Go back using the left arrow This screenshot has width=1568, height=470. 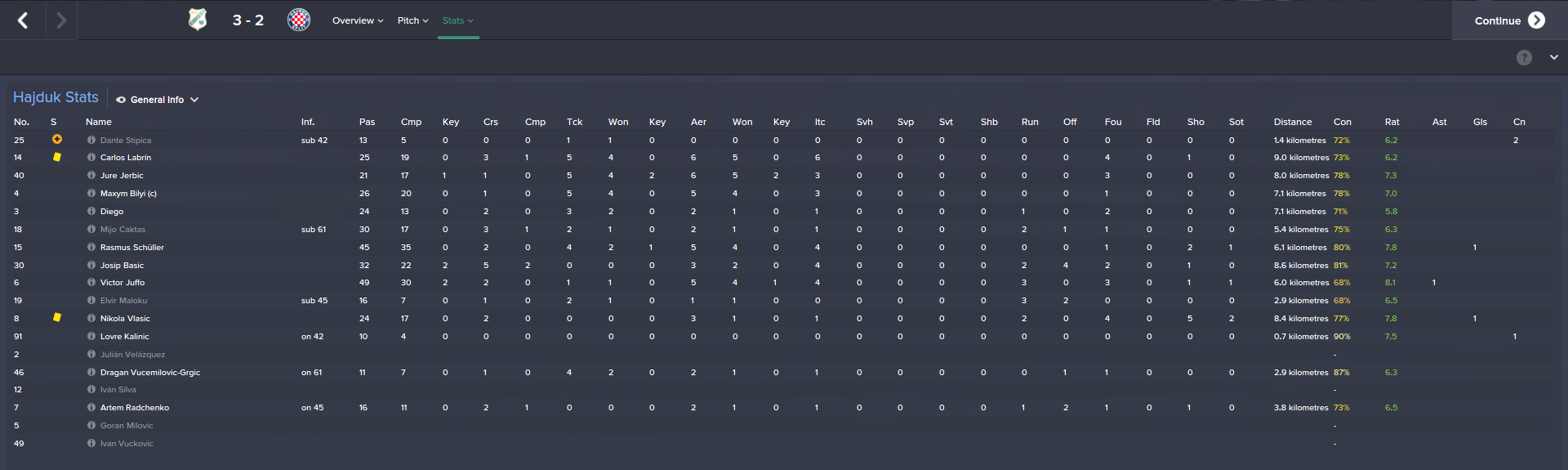tap(23, 20)
